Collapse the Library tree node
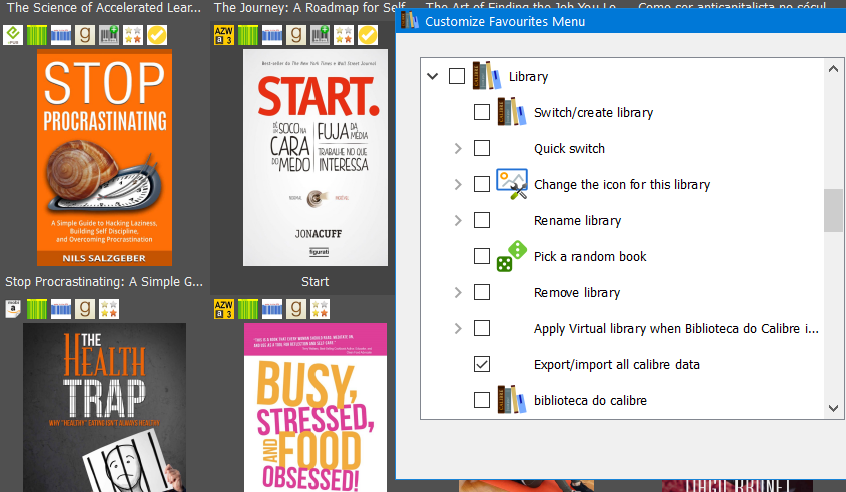 coord(432,76)
